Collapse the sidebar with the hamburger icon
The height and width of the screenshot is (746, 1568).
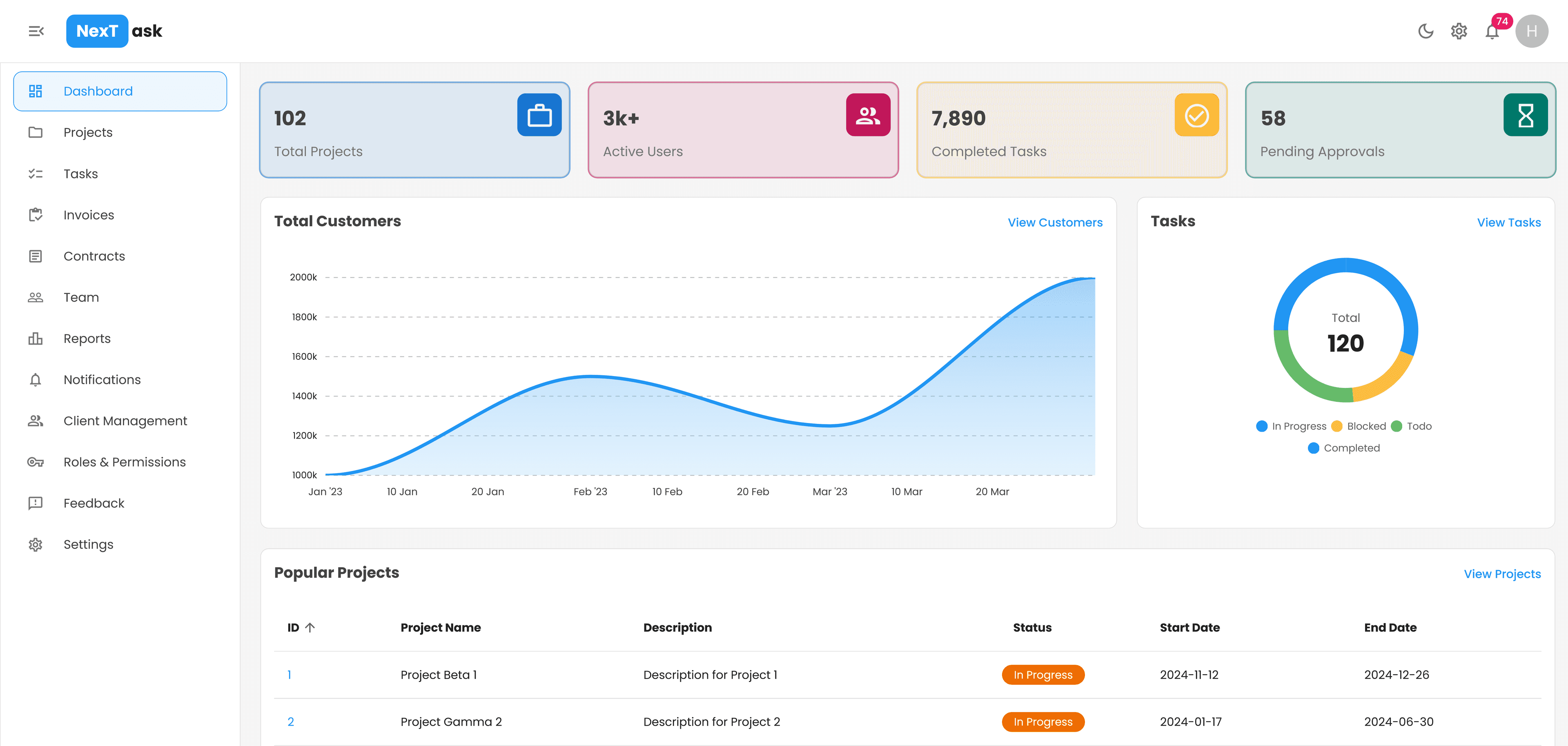click(x=36, y=31)
